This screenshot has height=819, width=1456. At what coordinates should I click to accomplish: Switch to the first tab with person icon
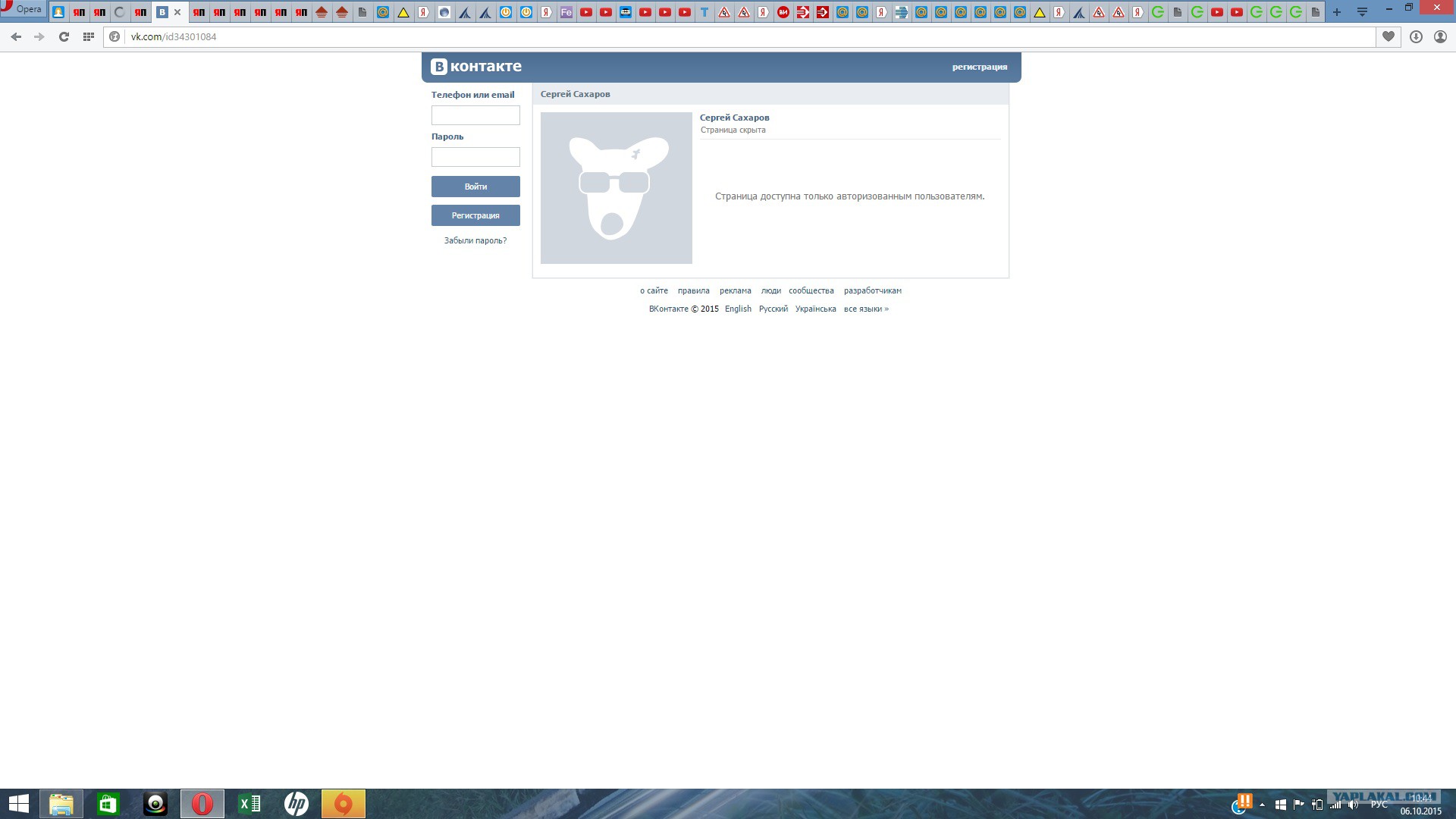[x=58, y=12]
